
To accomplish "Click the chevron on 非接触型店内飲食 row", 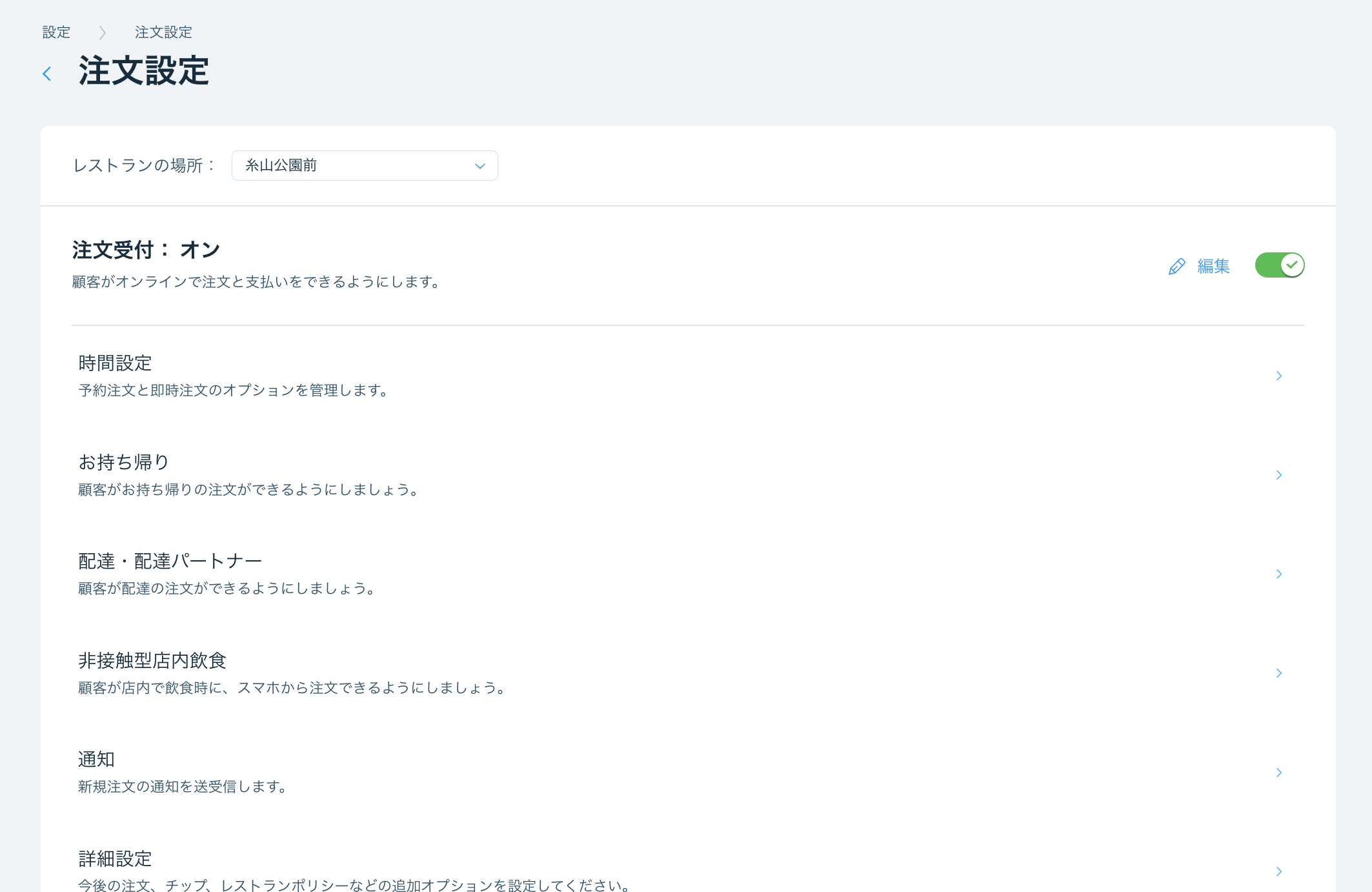I will coord(1278,673).
